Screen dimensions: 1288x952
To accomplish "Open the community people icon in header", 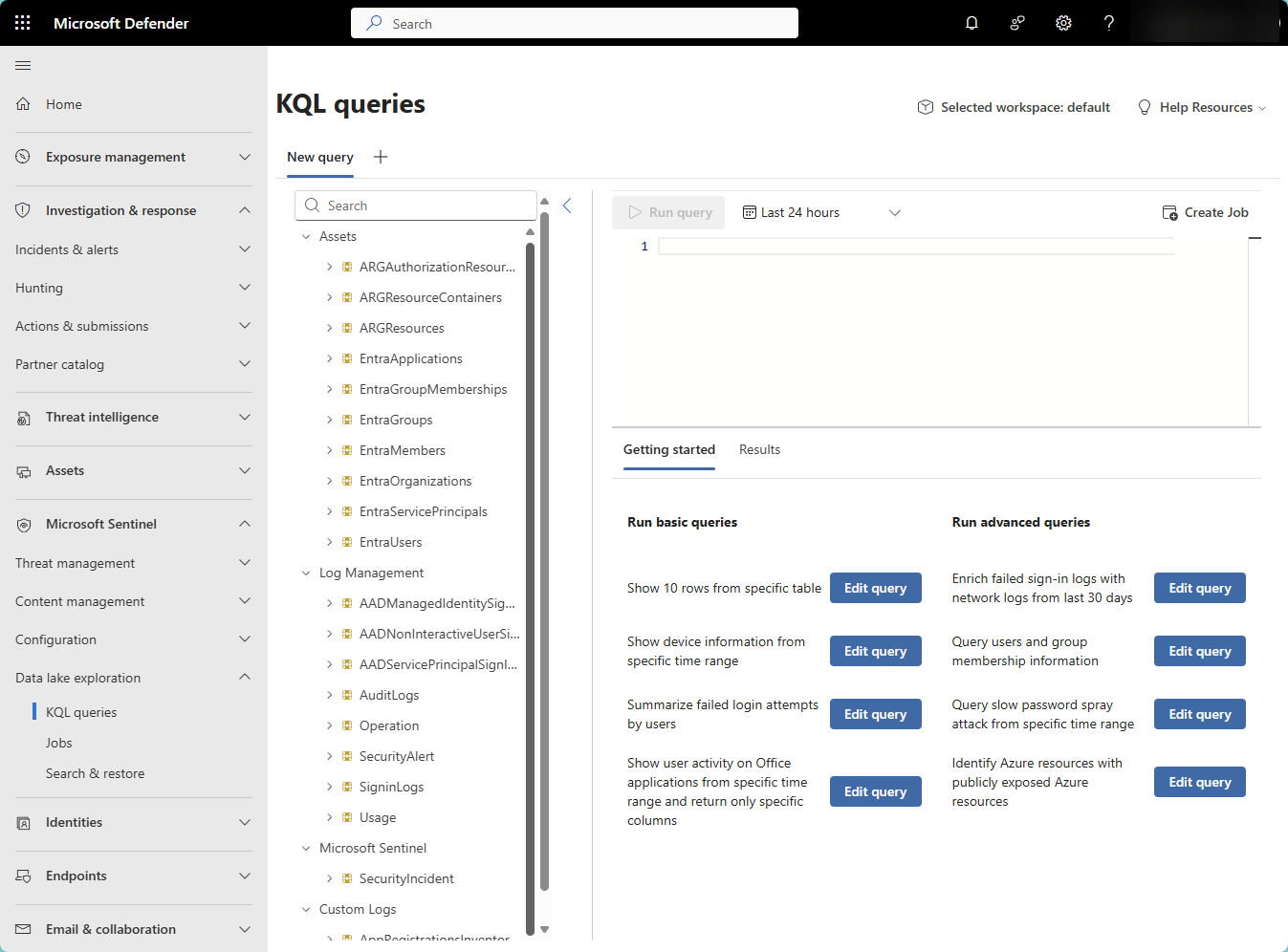I will point(1017,23).
